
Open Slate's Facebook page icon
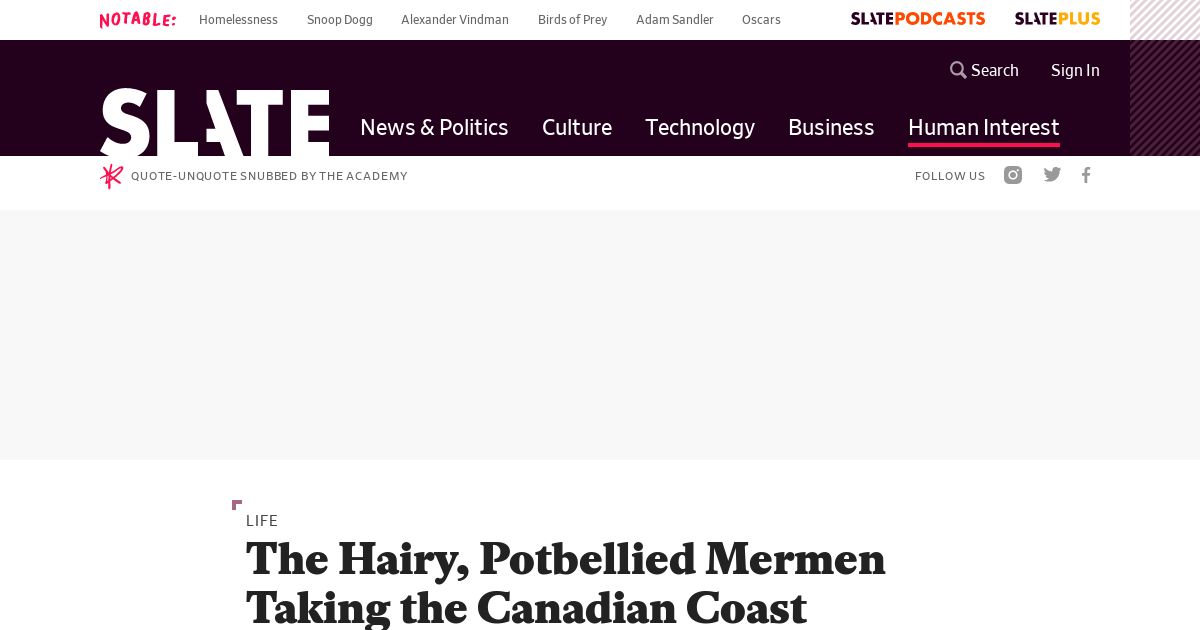[1086, 175]
